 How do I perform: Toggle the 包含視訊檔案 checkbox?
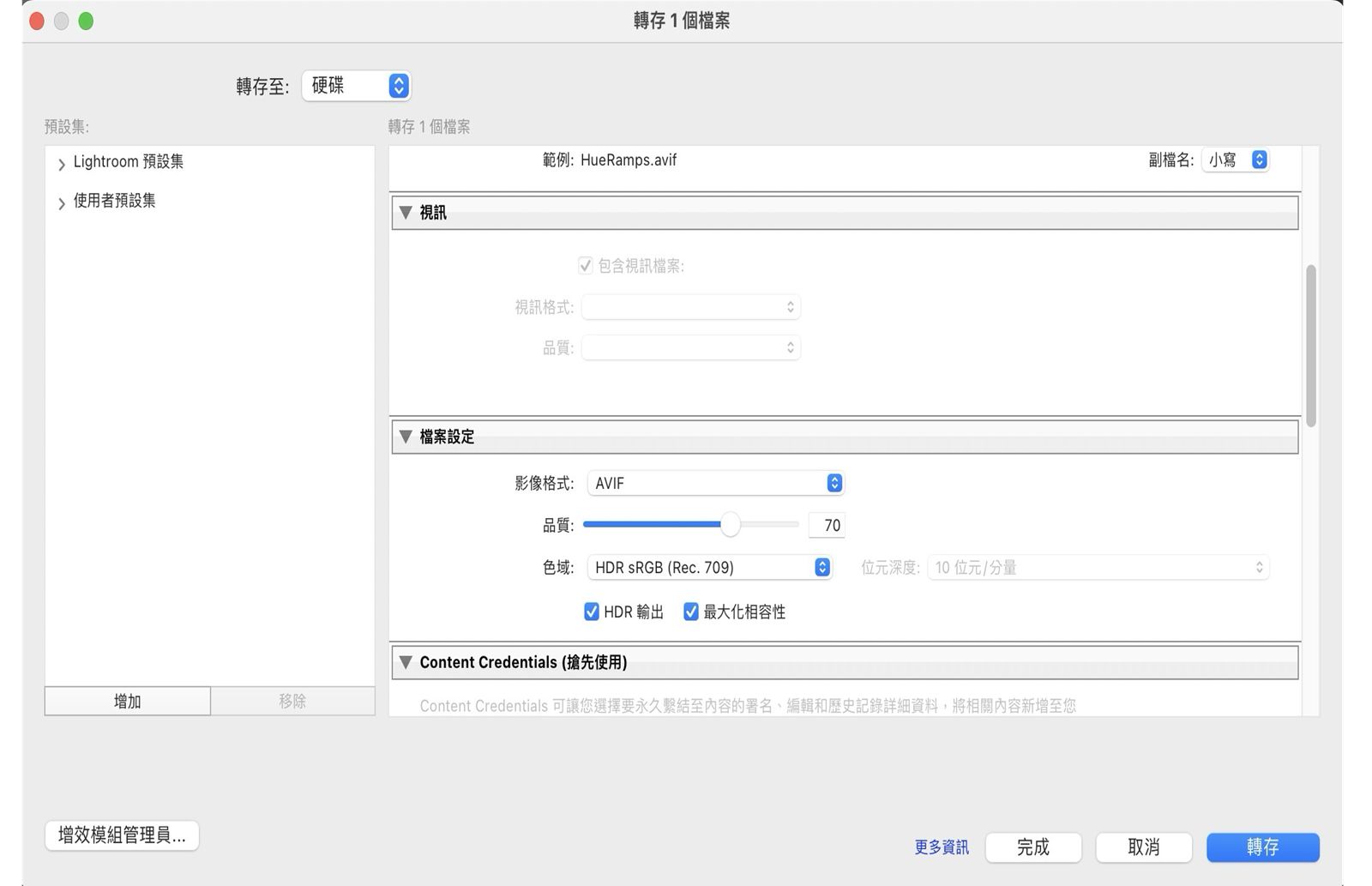(586, 266)
